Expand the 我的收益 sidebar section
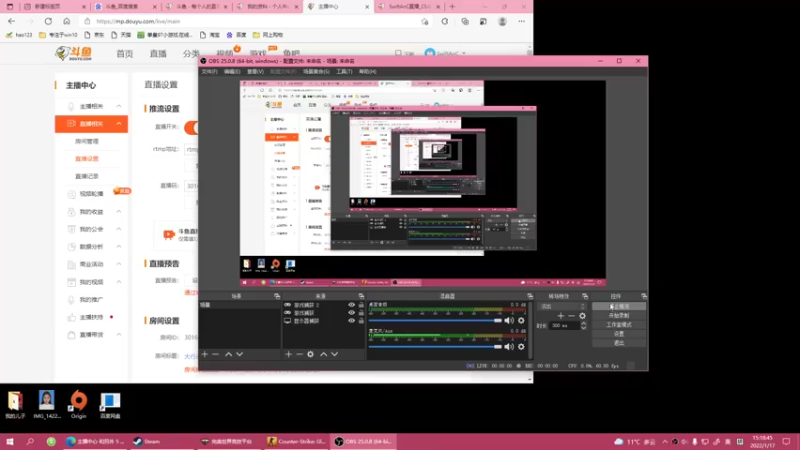Image resolution: width=800 pixels, height=450 pixels. (x=118, y=212)
